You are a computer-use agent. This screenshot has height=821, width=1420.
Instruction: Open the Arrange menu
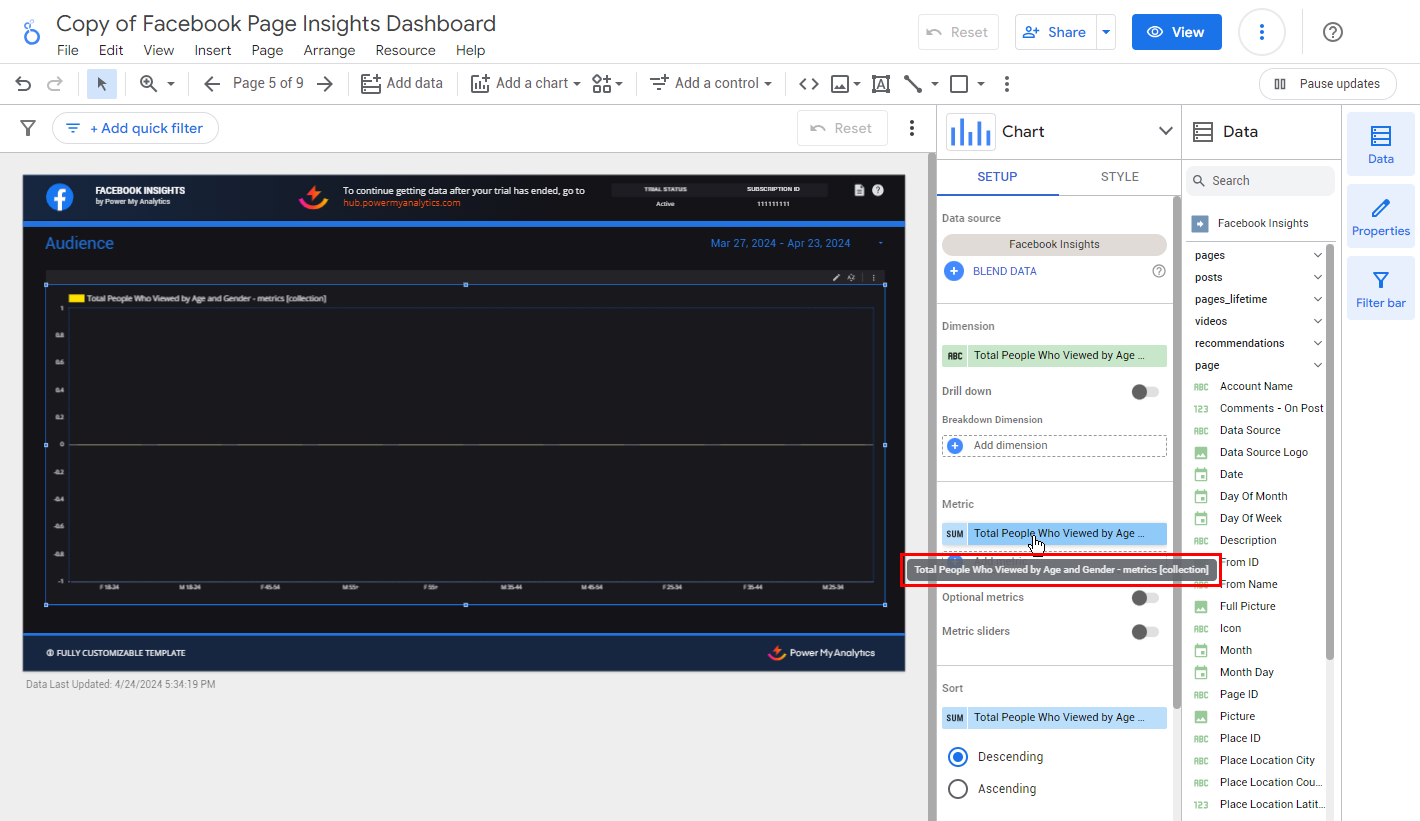329,50
